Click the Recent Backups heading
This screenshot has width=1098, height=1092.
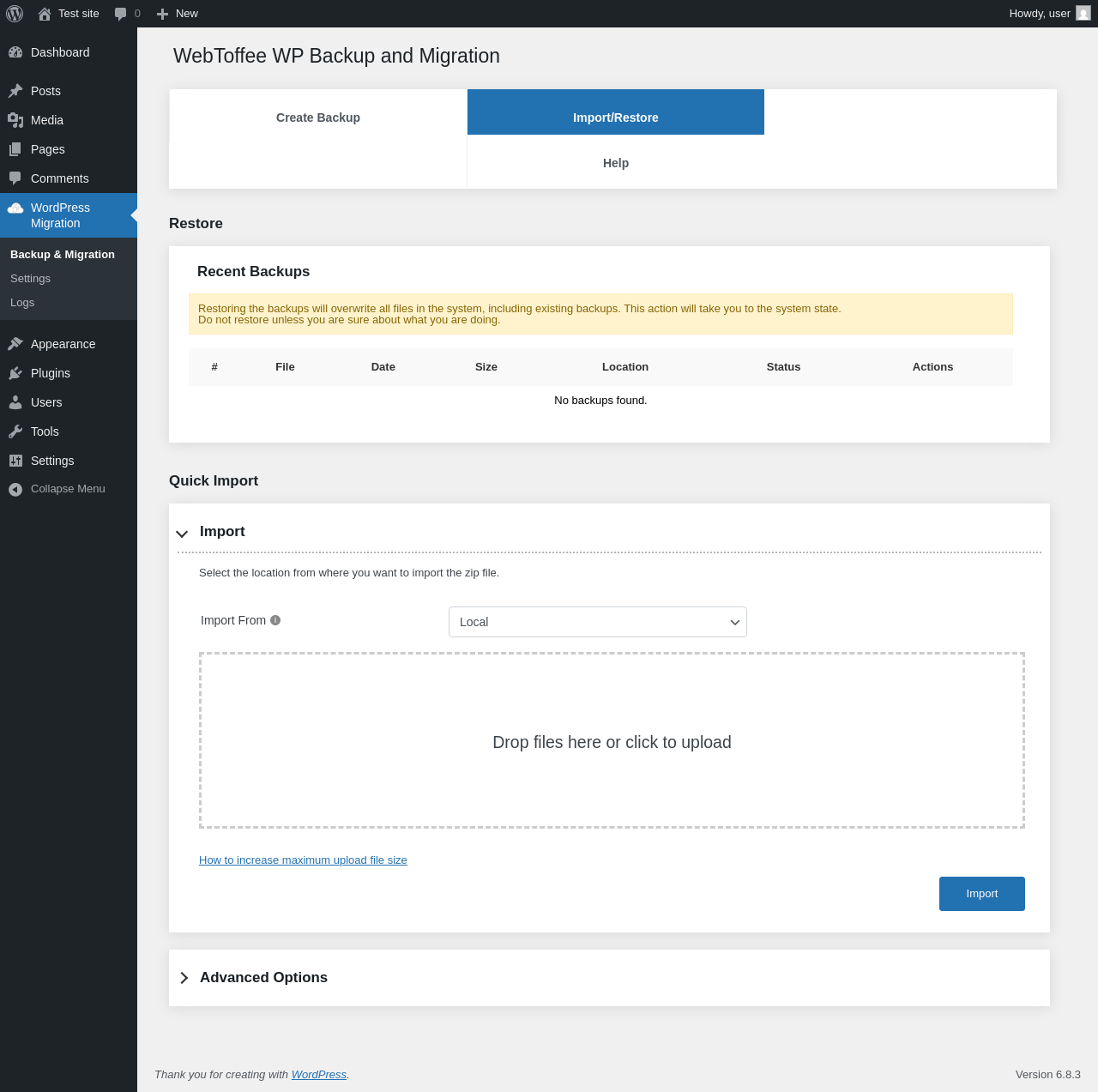coord(253,272)
